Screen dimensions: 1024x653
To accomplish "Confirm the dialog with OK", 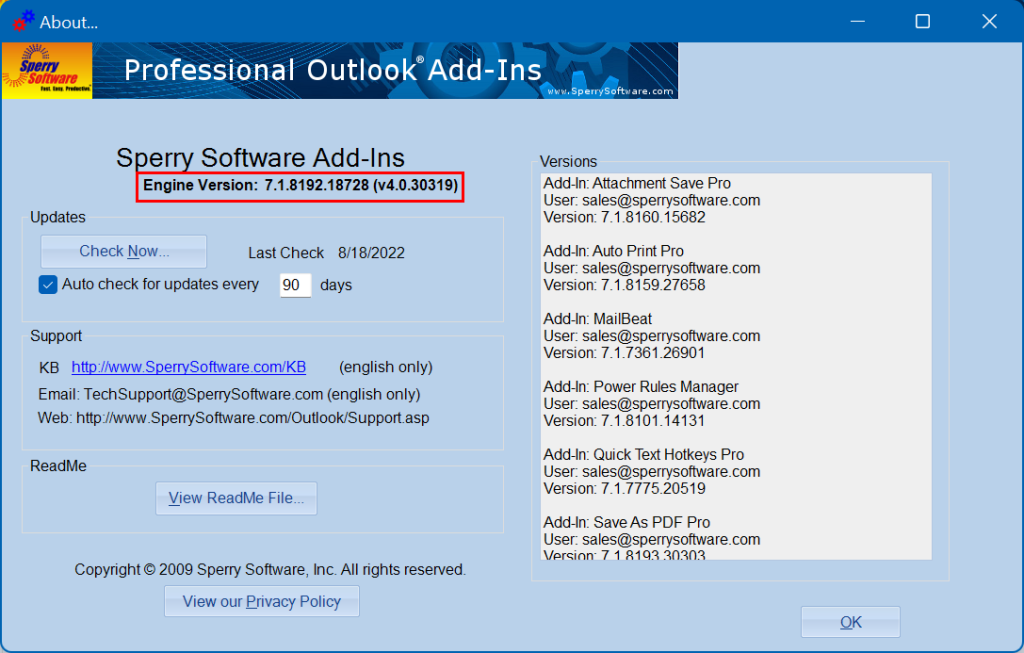I will (849, 621).
